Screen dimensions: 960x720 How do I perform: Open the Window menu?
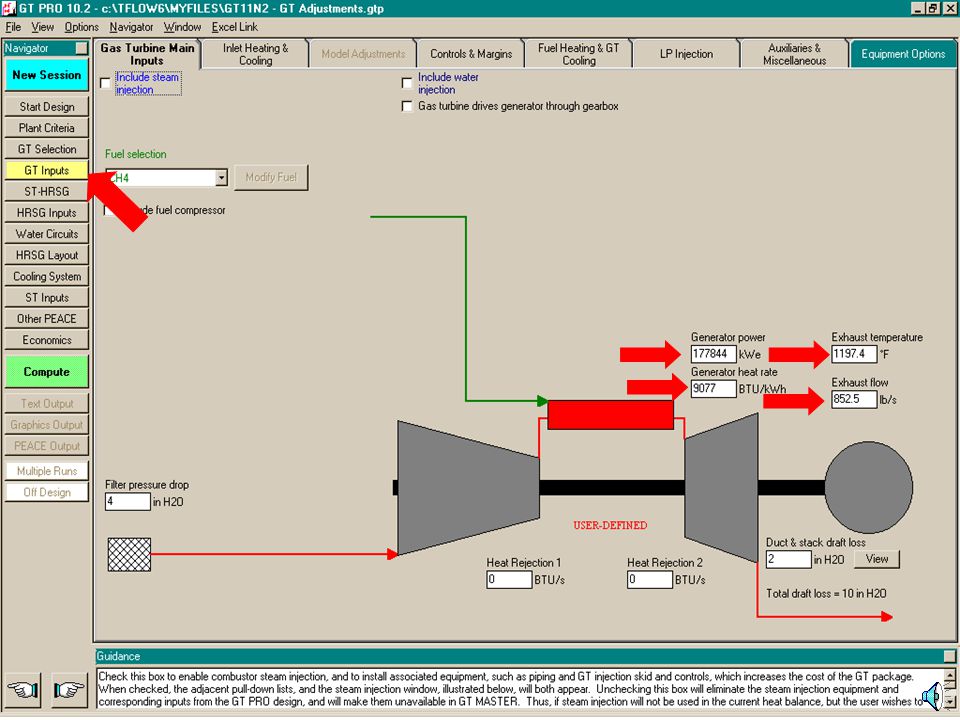pyautogui.click(x=182, y=27)
